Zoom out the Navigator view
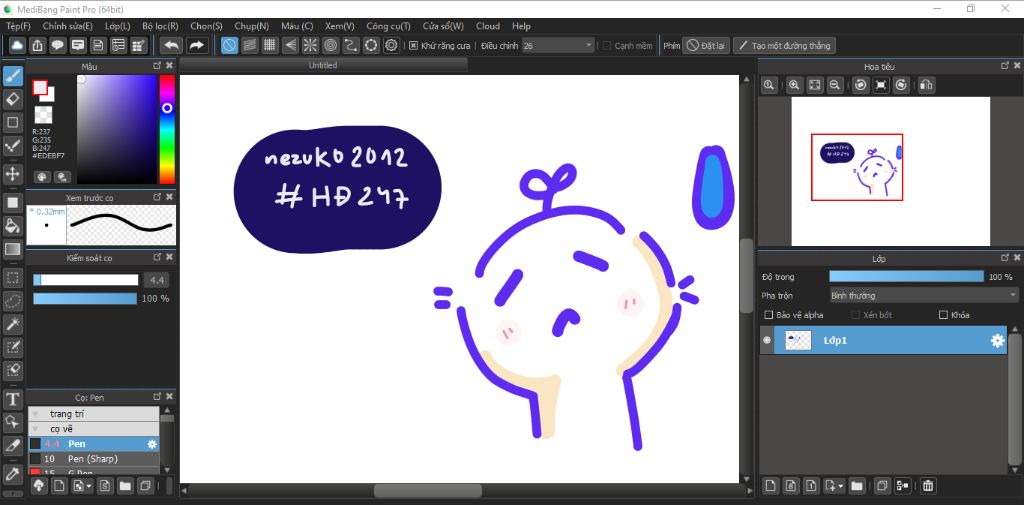The height and width of the screenshot is (505, 1024). click(x=834, y=85)
